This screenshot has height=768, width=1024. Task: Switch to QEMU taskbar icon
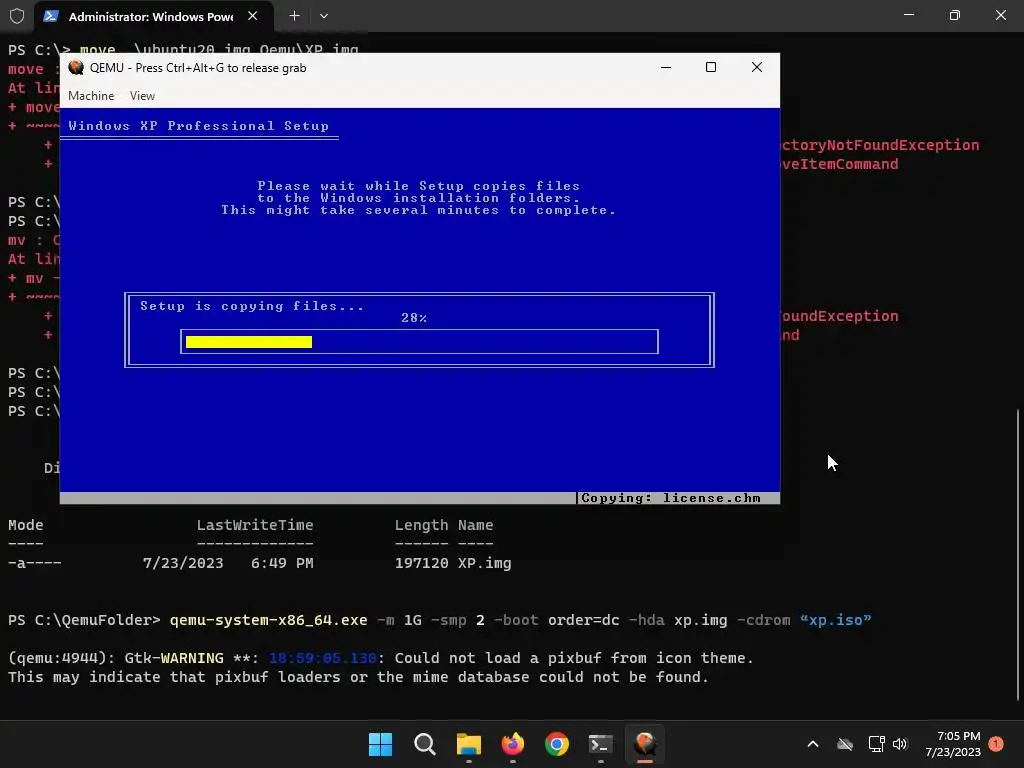tap(645, 744)
